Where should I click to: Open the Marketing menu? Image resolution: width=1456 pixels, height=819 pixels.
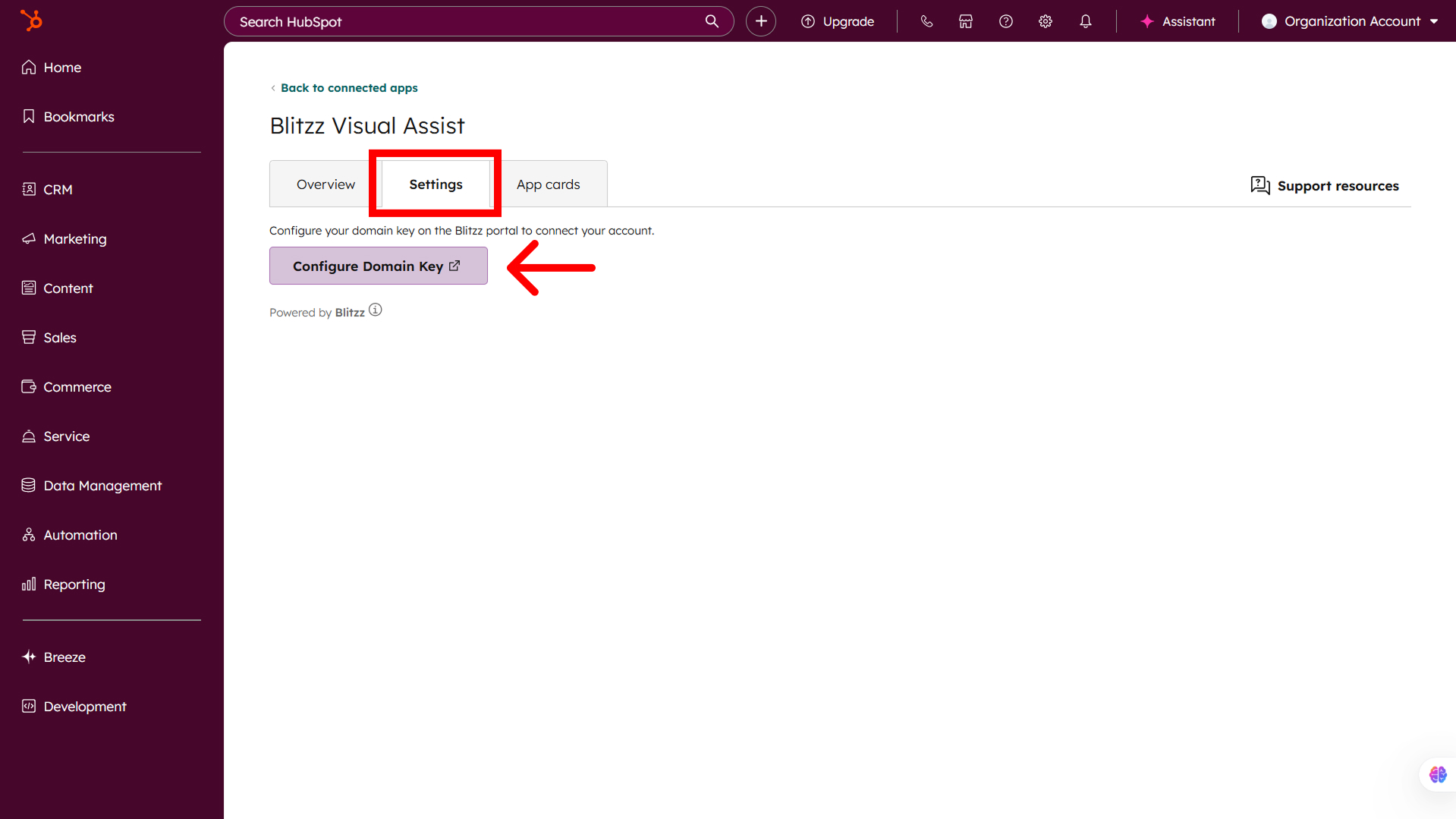tap(64, 239)
